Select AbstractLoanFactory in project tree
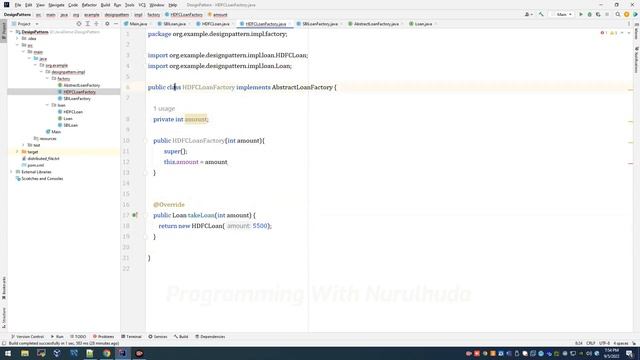The image size is (640, 360). click(82, 85)
